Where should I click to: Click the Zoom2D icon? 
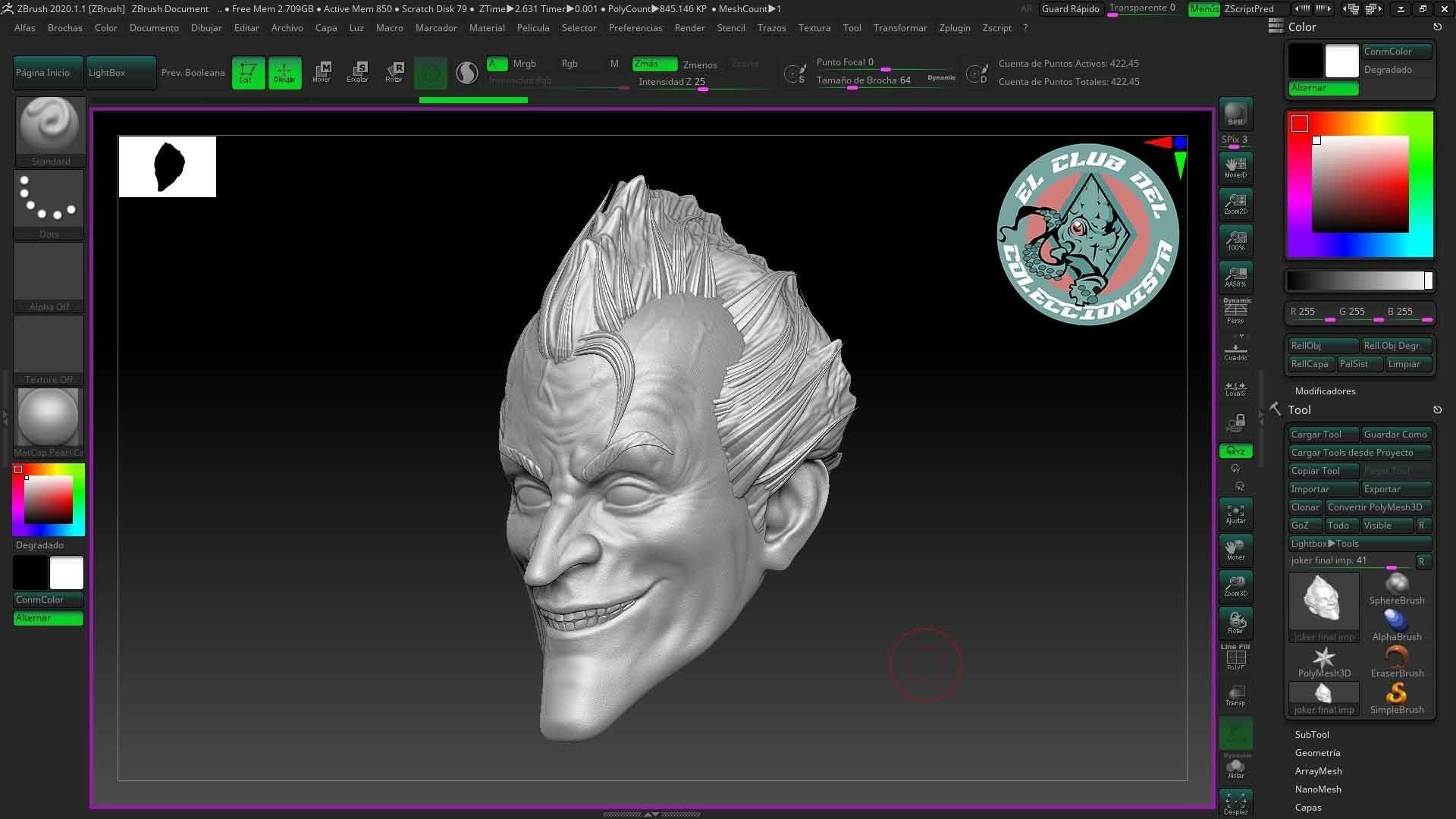(1235, 203)
